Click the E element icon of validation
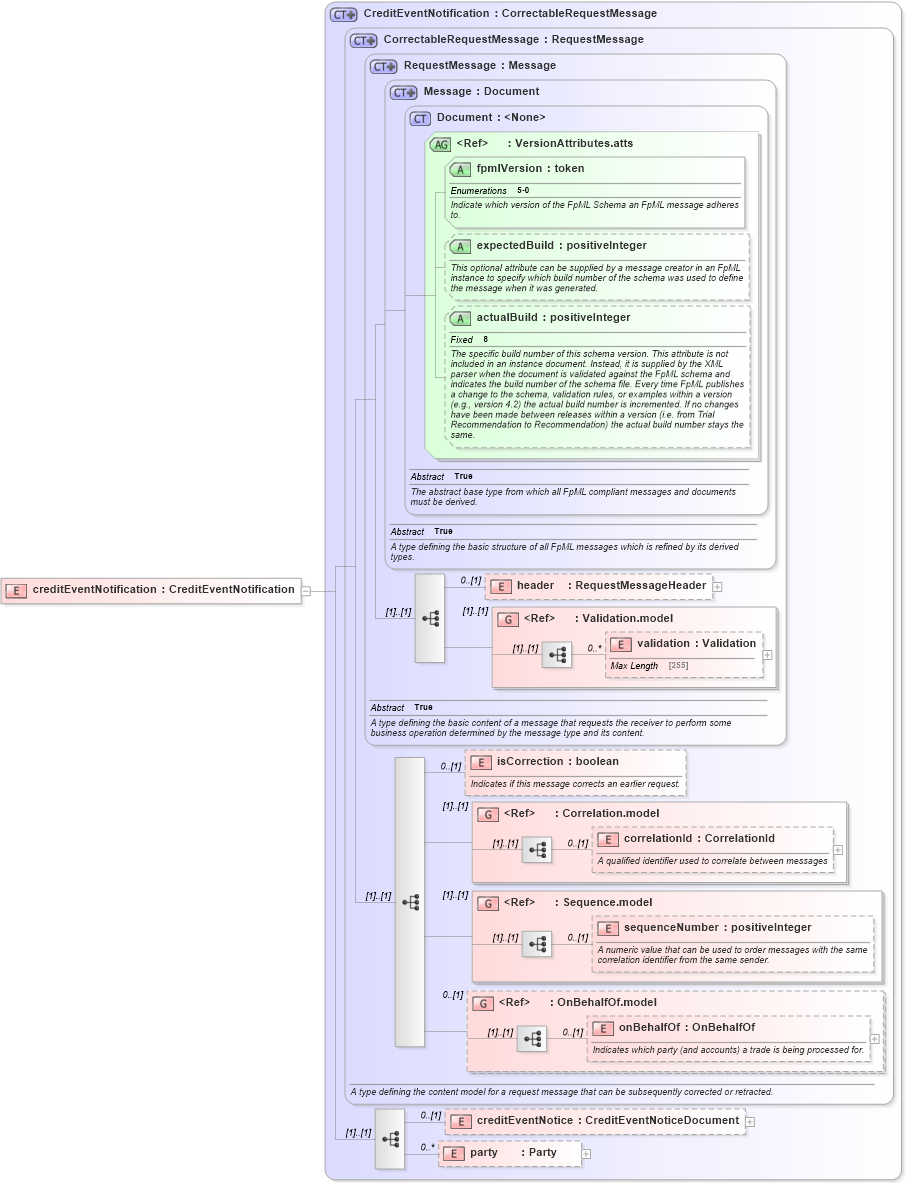Viewport: 906px width, 1183px height. click(620, 644)
